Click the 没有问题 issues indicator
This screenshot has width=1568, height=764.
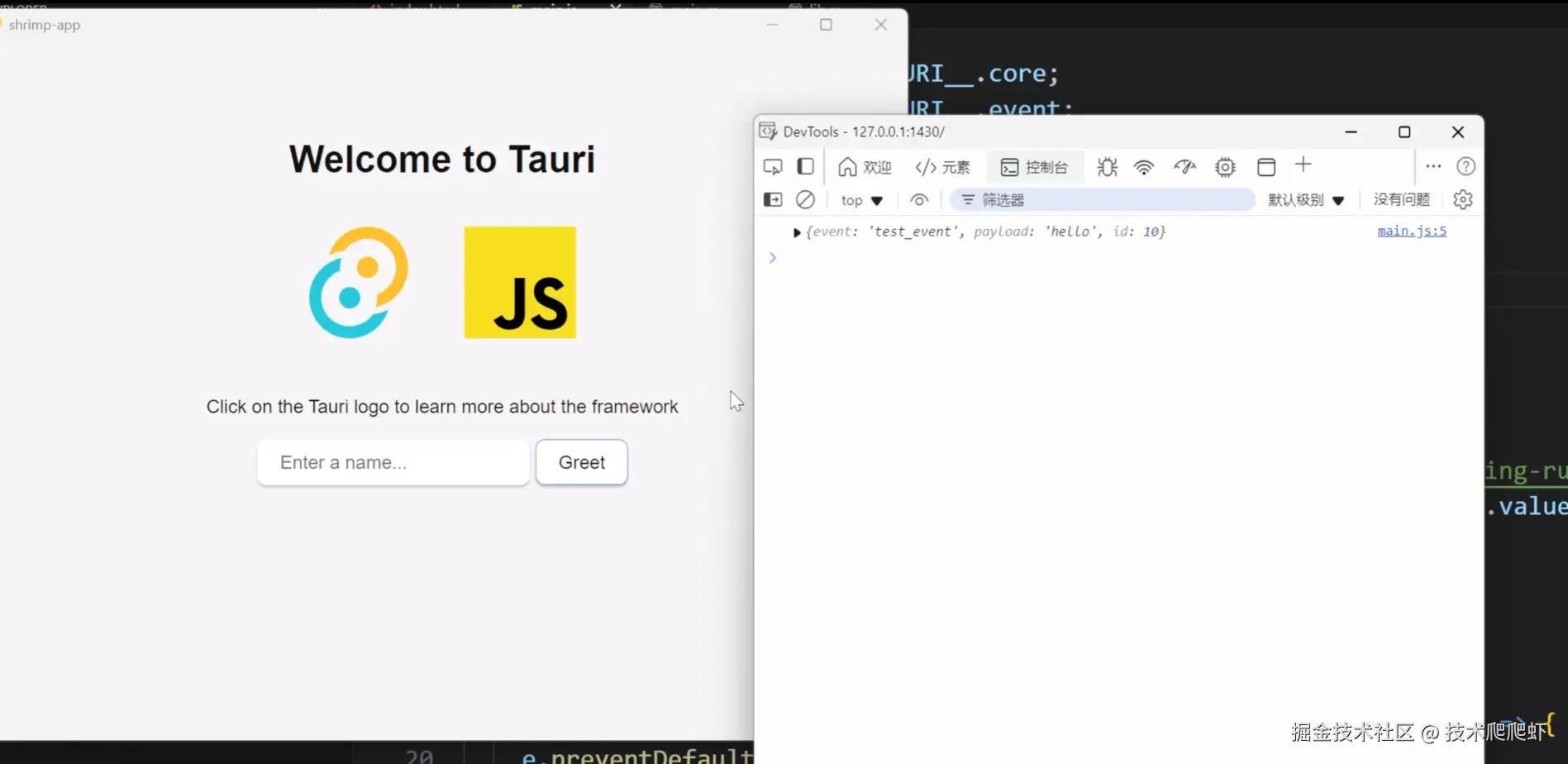pos(1402,199)
